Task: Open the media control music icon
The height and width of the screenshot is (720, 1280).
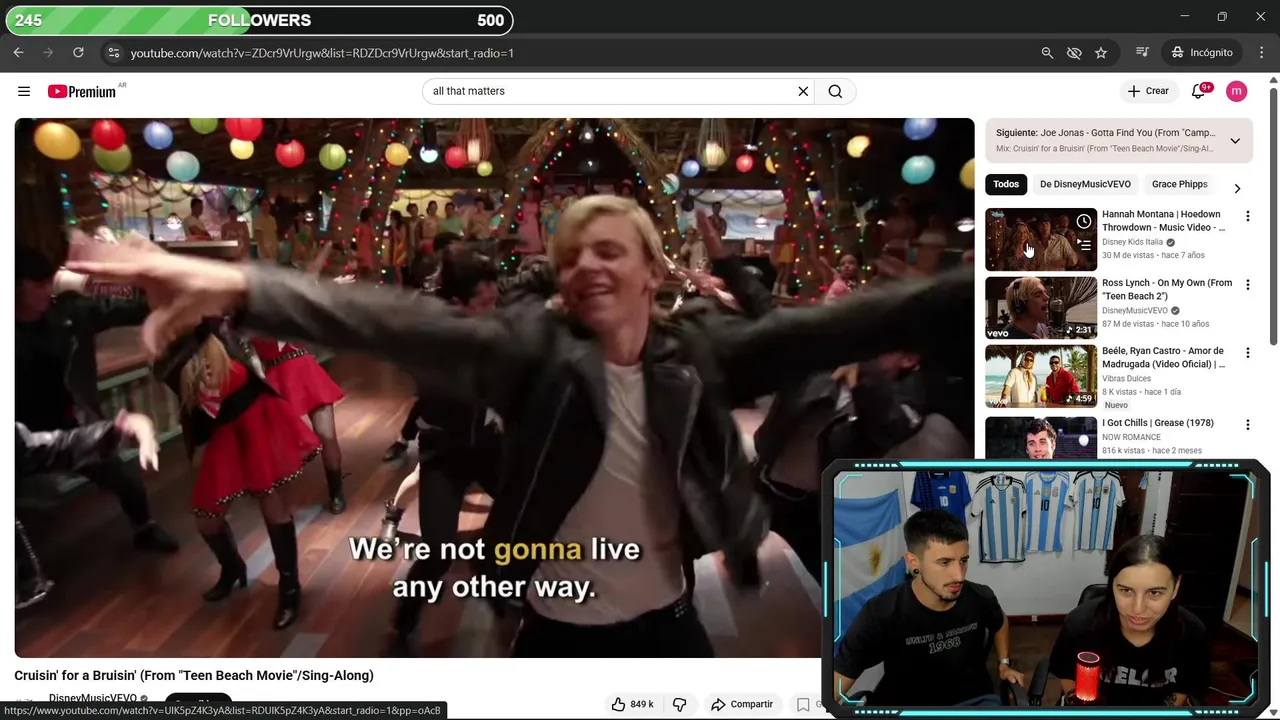Action: click(x=1142, y=52)
